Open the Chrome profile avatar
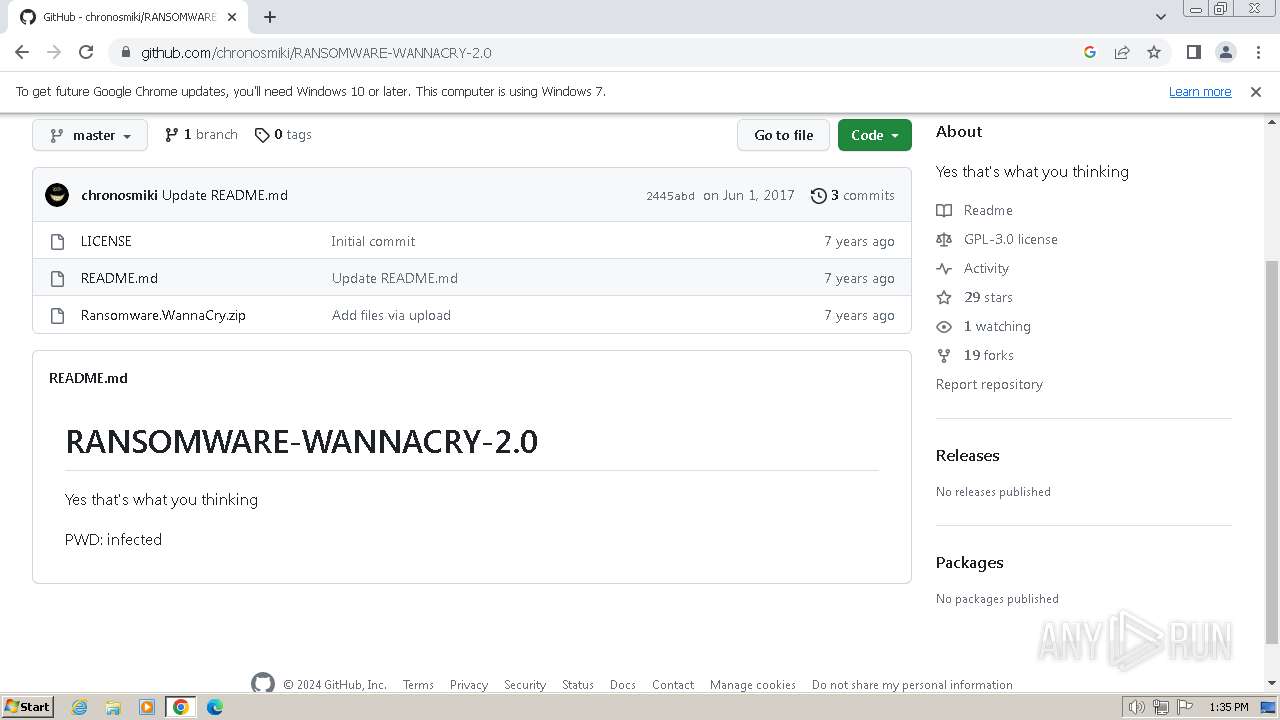Viewport: 1280px width, 720px height. (x=1226, y=52)
